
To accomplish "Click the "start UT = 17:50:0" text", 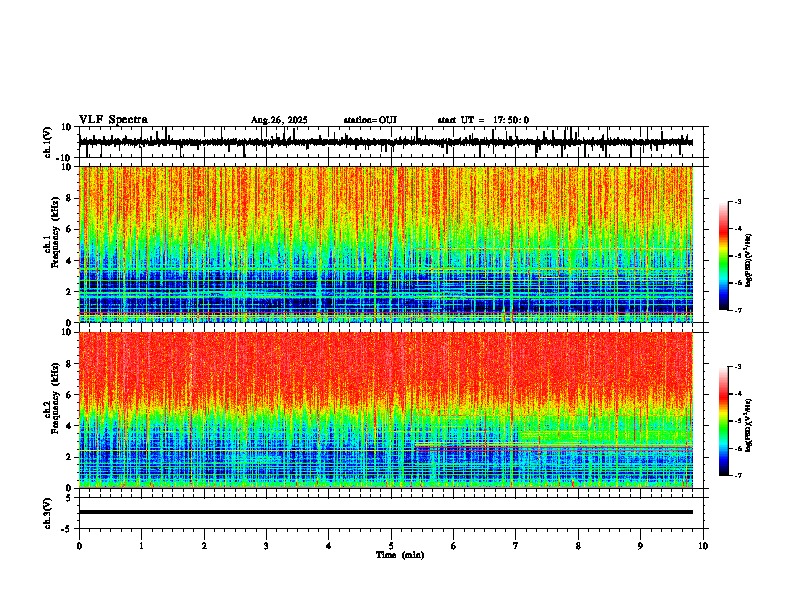I will 483,120.
